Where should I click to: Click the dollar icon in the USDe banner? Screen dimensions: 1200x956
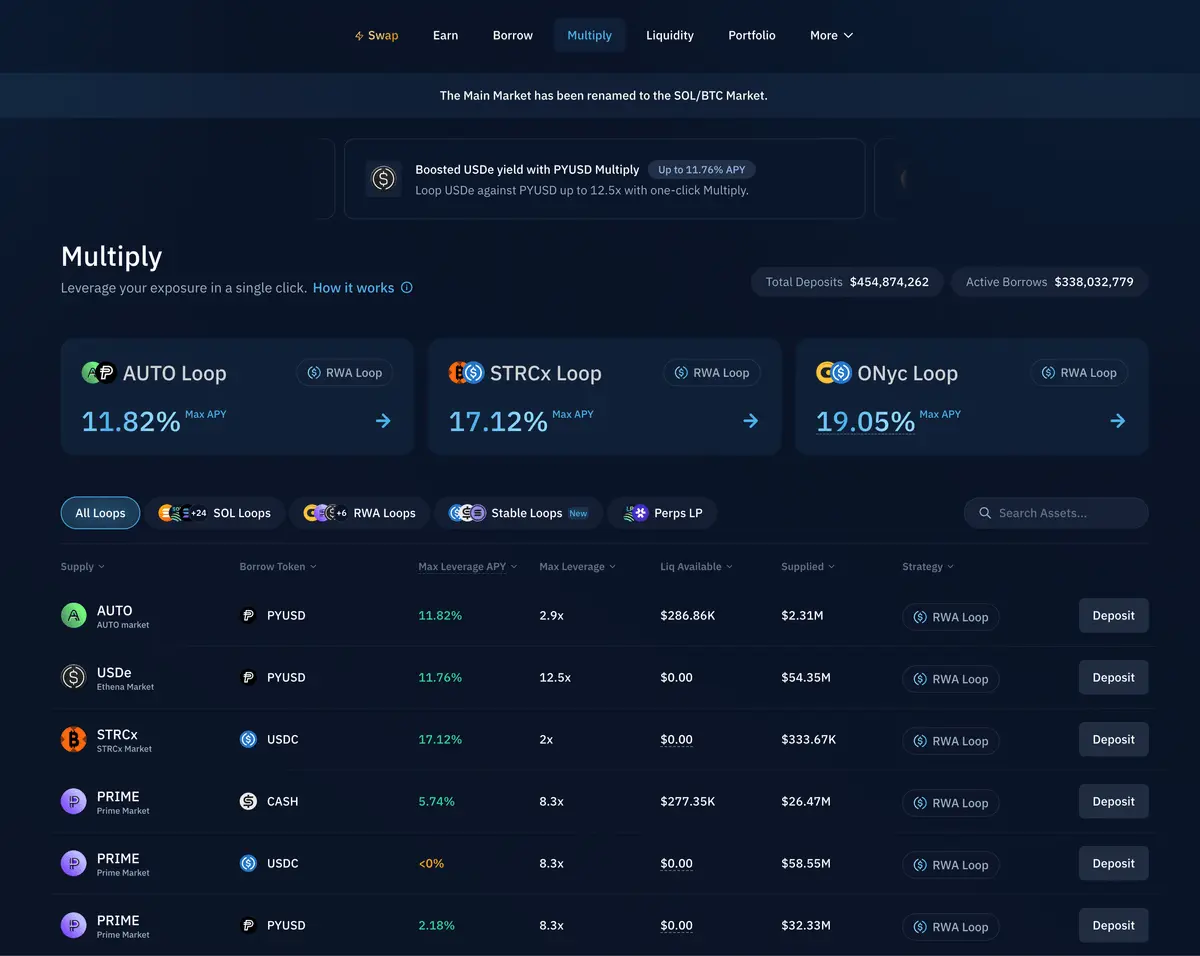[384, 179]
